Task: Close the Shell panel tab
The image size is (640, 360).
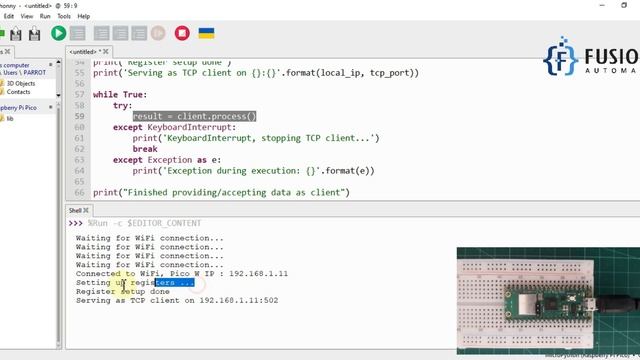Action: point(86,210)
